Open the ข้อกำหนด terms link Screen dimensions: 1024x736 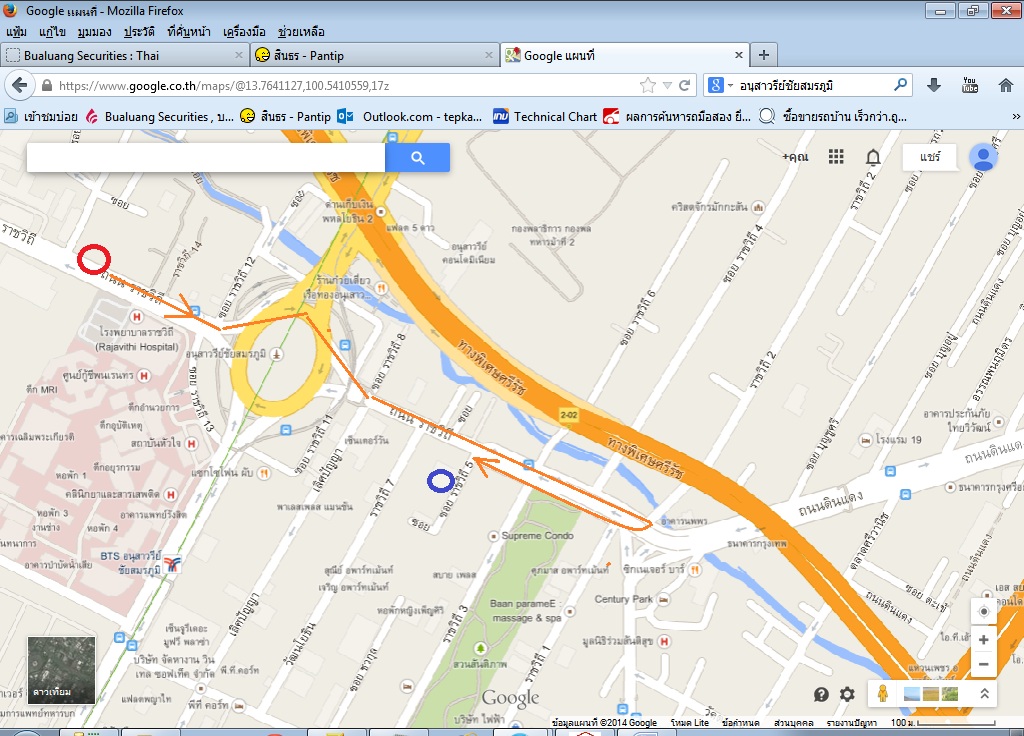[741, 722]
